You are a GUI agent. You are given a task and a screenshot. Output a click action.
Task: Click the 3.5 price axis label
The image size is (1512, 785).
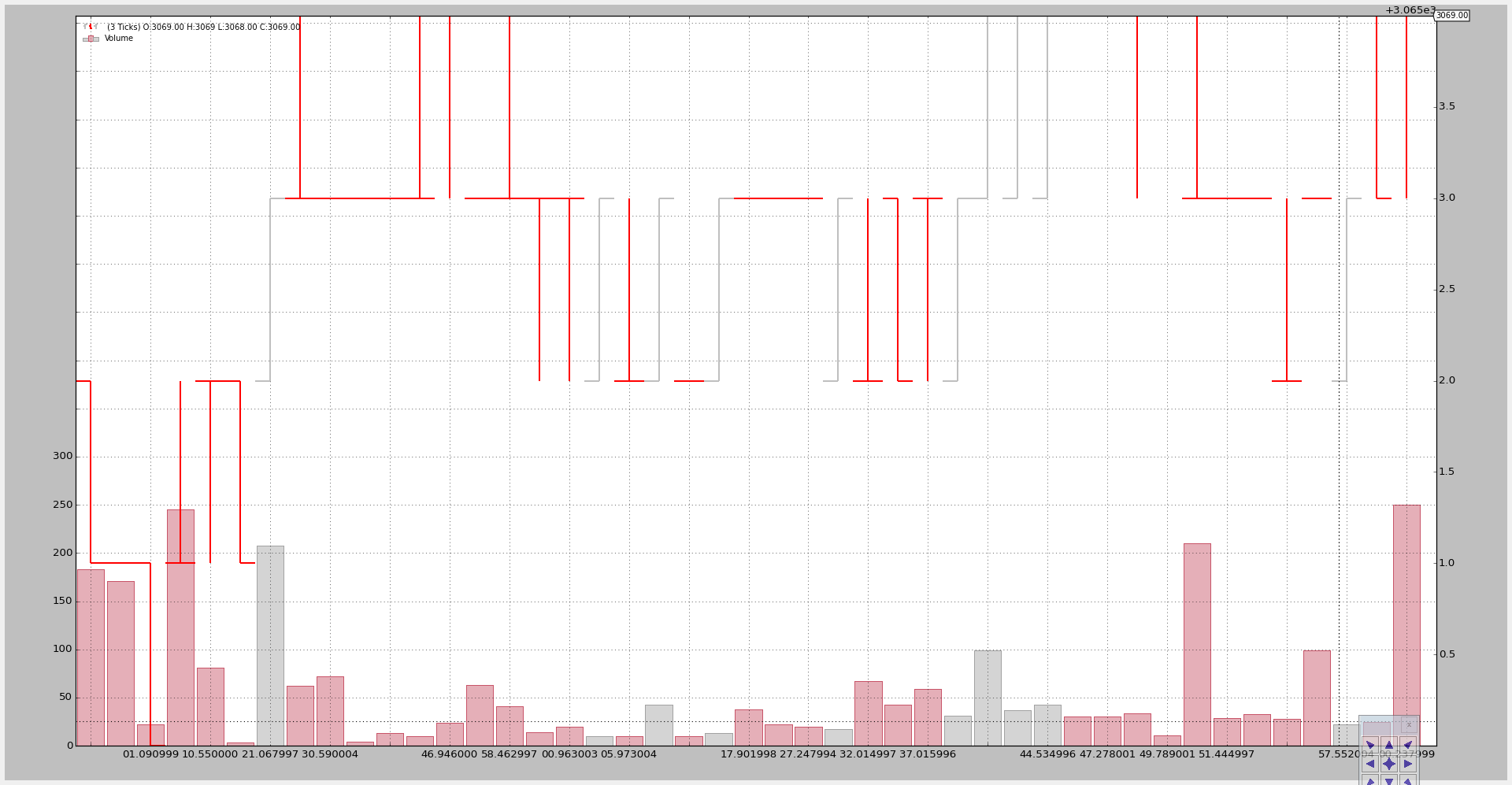(1447, 106)
